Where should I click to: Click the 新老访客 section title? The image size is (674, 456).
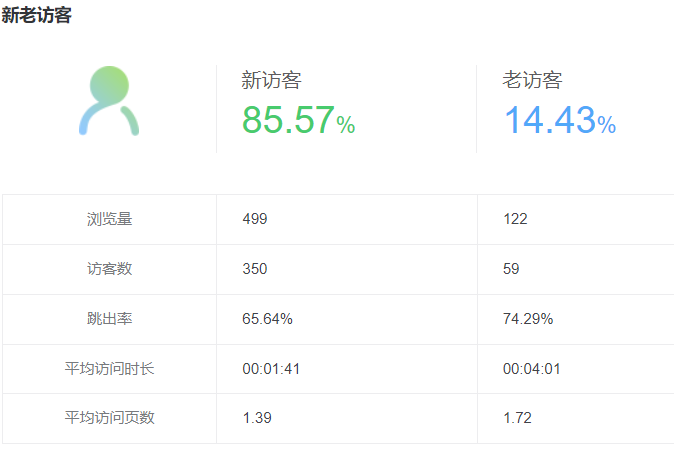pos(37,16)
